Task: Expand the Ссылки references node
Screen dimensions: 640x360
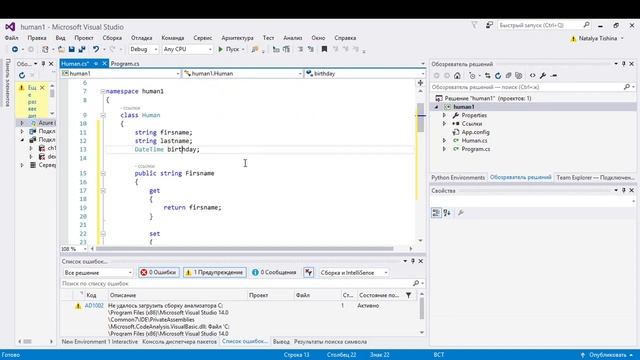Action: point(444,124)
